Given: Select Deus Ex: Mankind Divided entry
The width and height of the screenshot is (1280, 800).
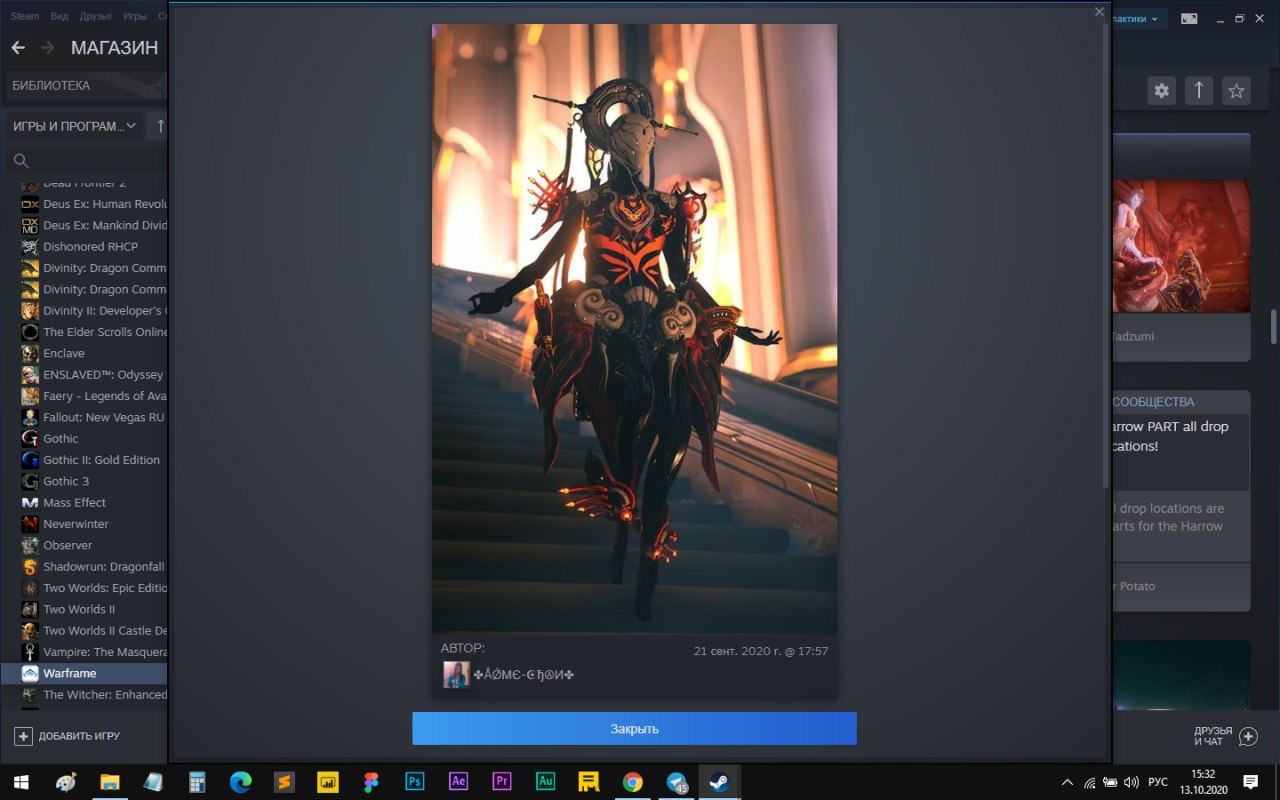Looking at the screenshot, I should [93, 225].
